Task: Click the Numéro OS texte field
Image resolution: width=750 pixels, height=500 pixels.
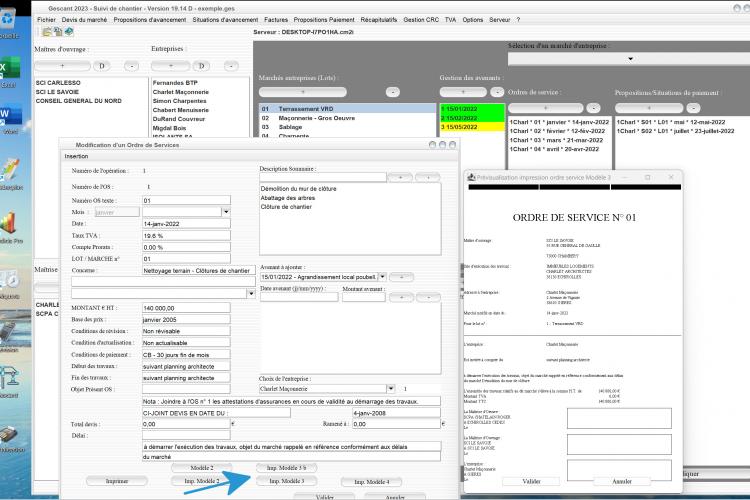Action: coord(186,200)
